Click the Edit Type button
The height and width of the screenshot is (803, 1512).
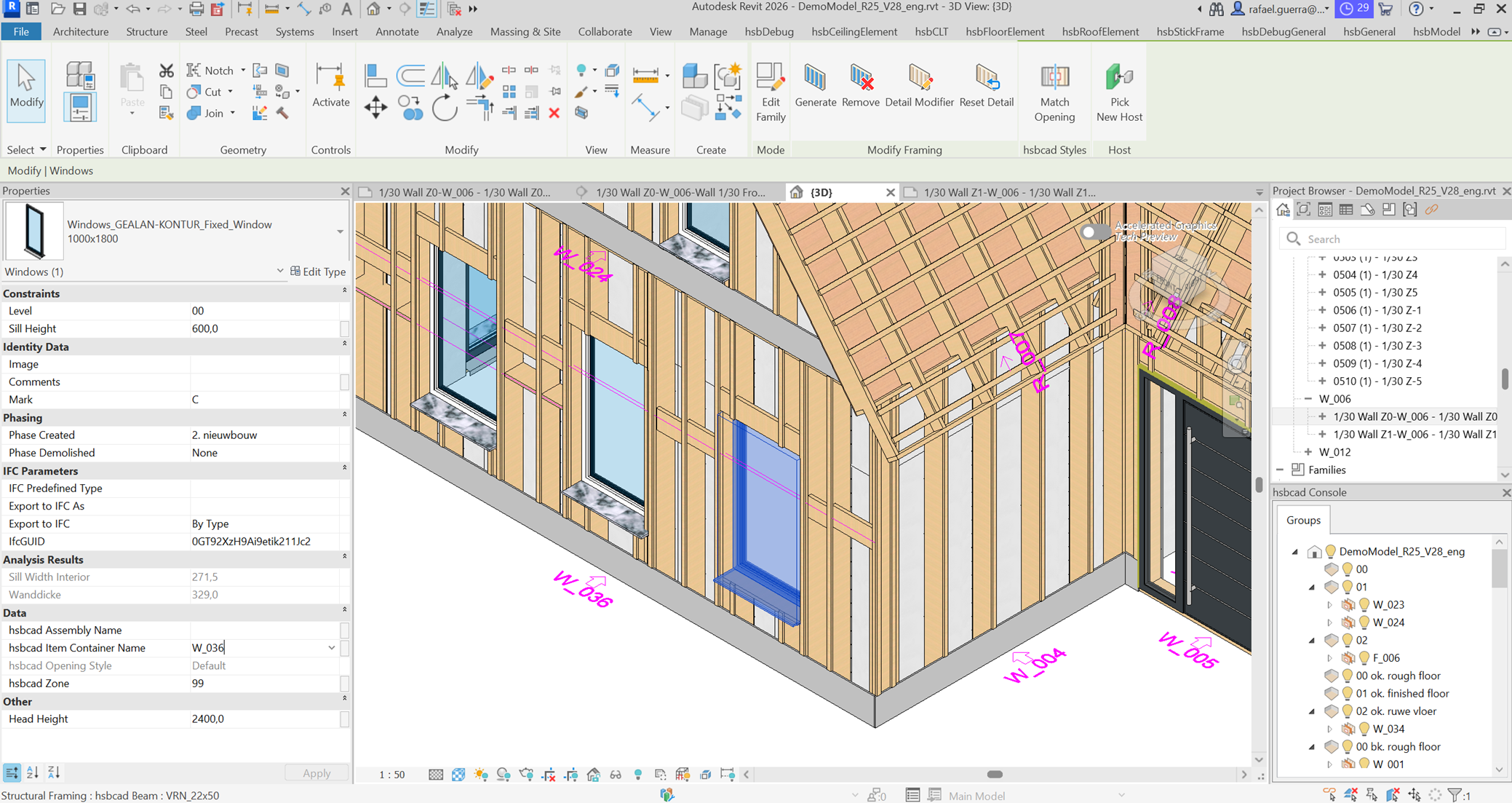pos(318,272)
